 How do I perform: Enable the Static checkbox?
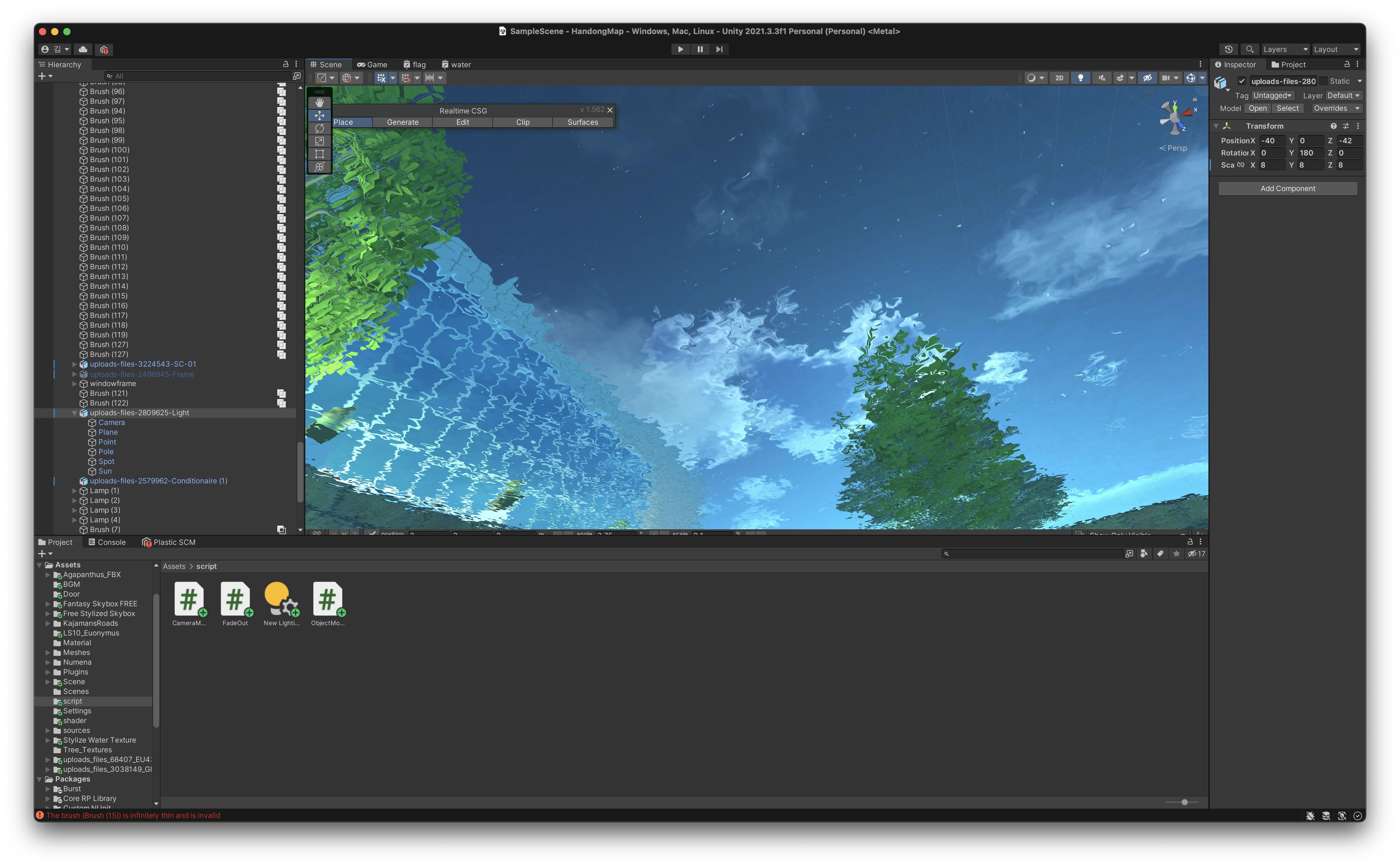1323,81
